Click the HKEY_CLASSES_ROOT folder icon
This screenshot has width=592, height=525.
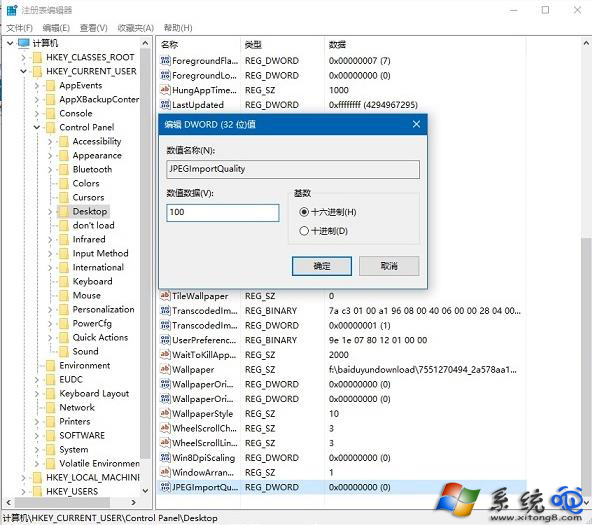pyautogui.click(x=37, y=57)
